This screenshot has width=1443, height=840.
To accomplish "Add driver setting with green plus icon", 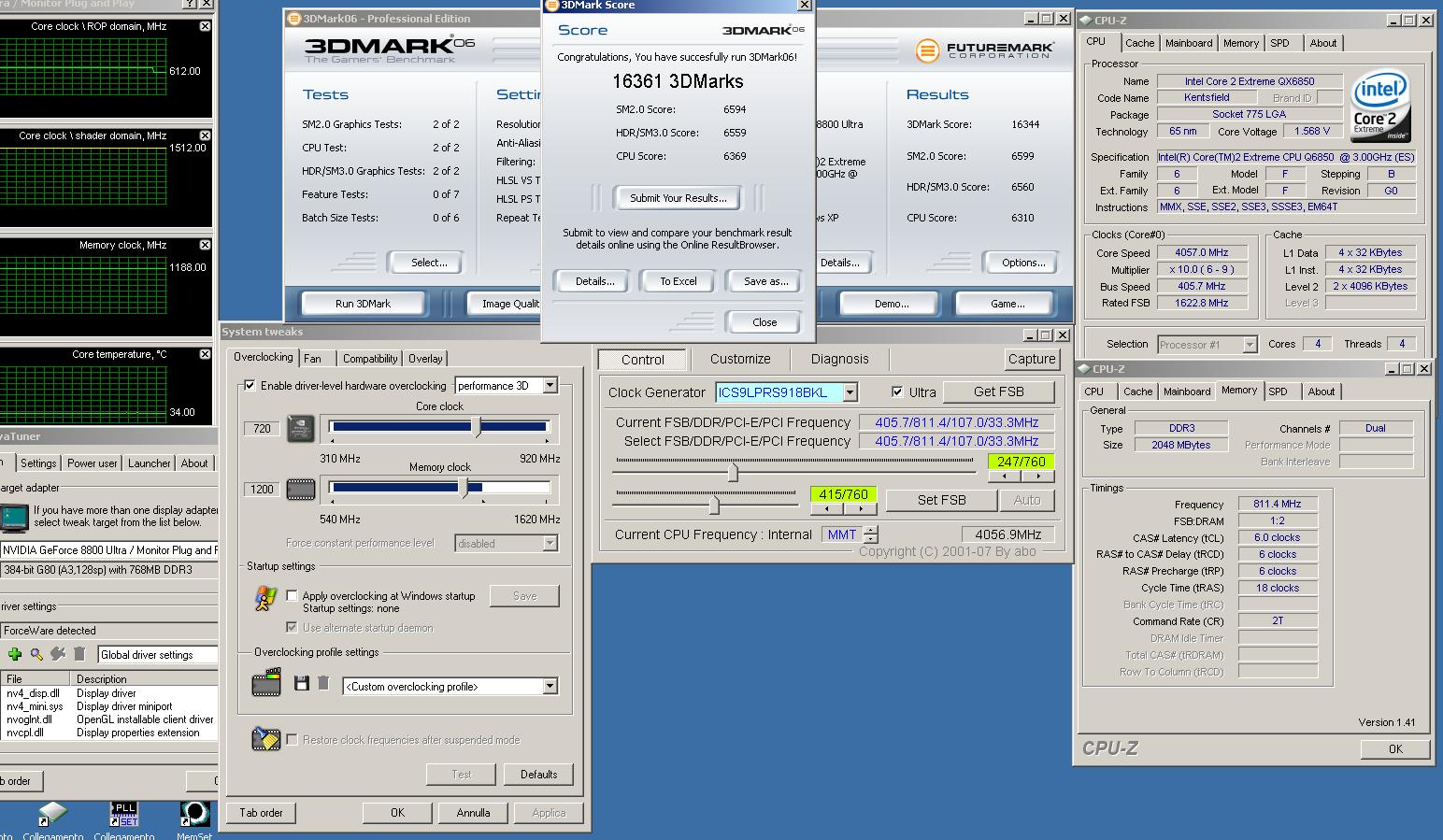I will click(x=15, y=654).
